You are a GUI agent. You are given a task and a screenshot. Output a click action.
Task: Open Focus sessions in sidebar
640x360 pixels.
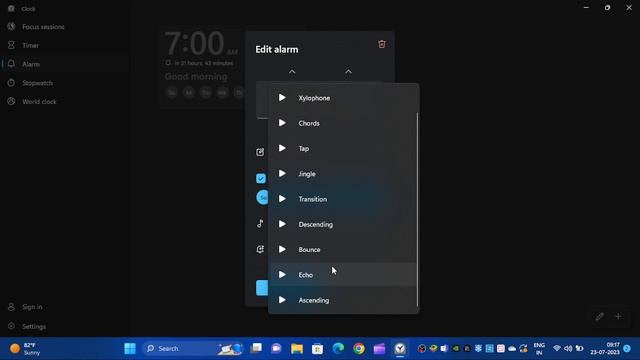click(65, 27)
